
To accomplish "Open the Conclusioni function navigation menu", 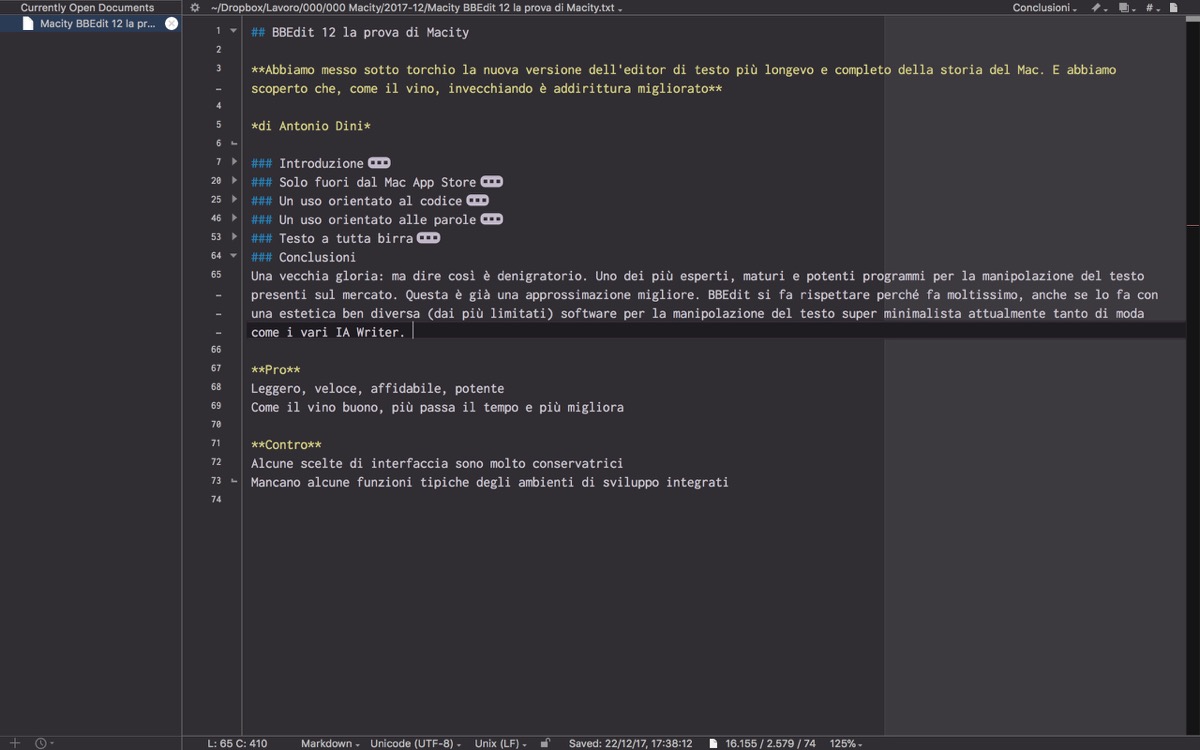I will (1044, 7).
